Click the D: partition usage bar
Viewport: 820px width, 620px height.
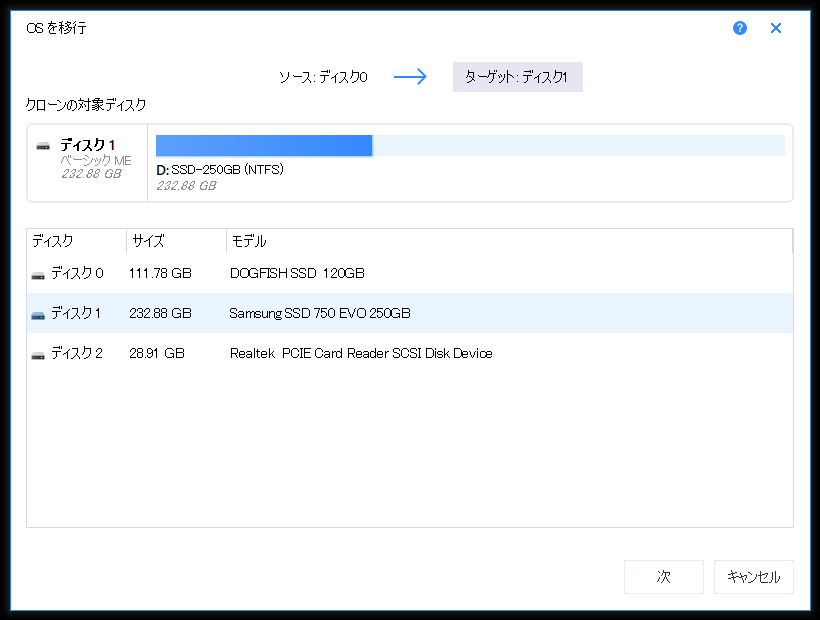coord(470,146)
